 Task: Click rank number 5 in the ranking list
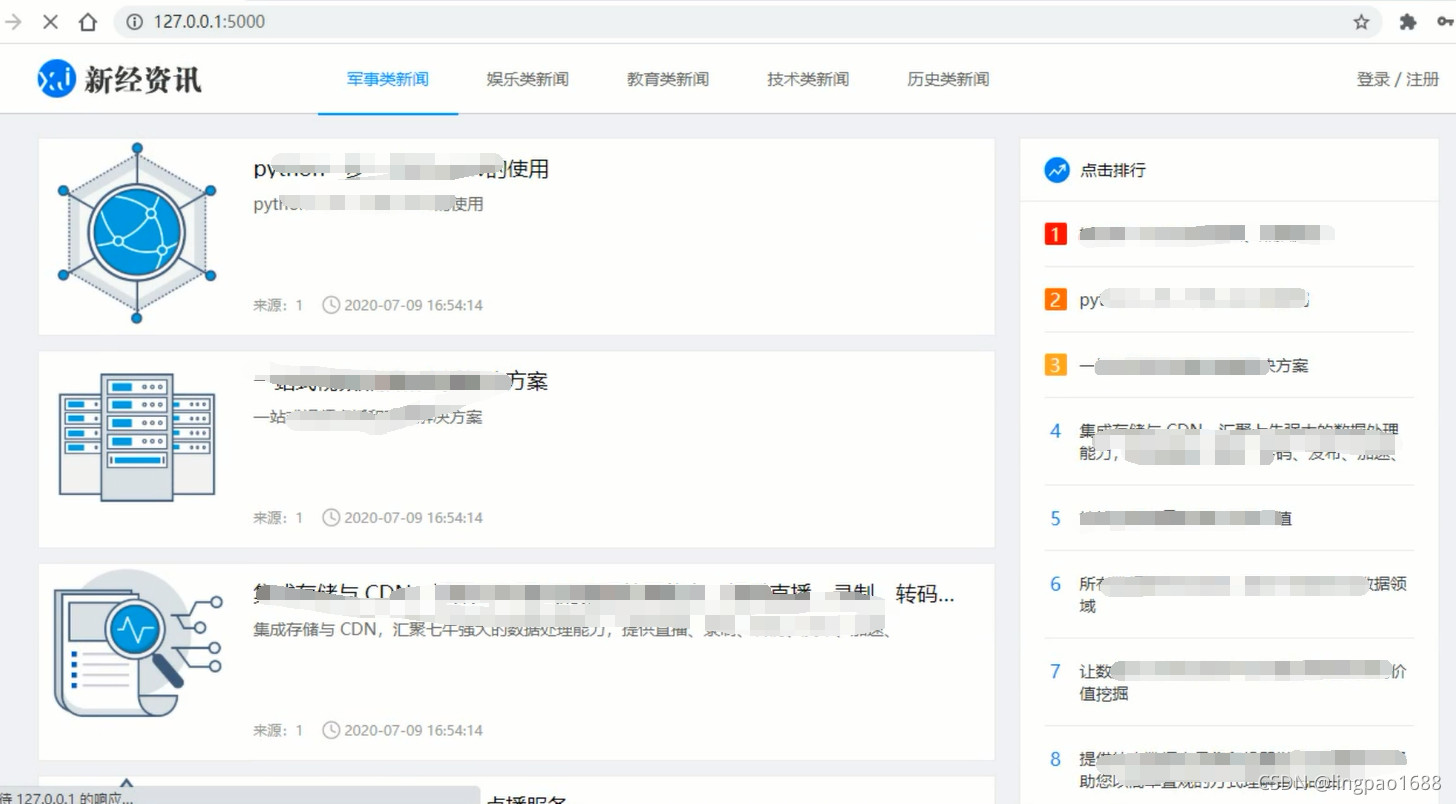point(1055,518)
